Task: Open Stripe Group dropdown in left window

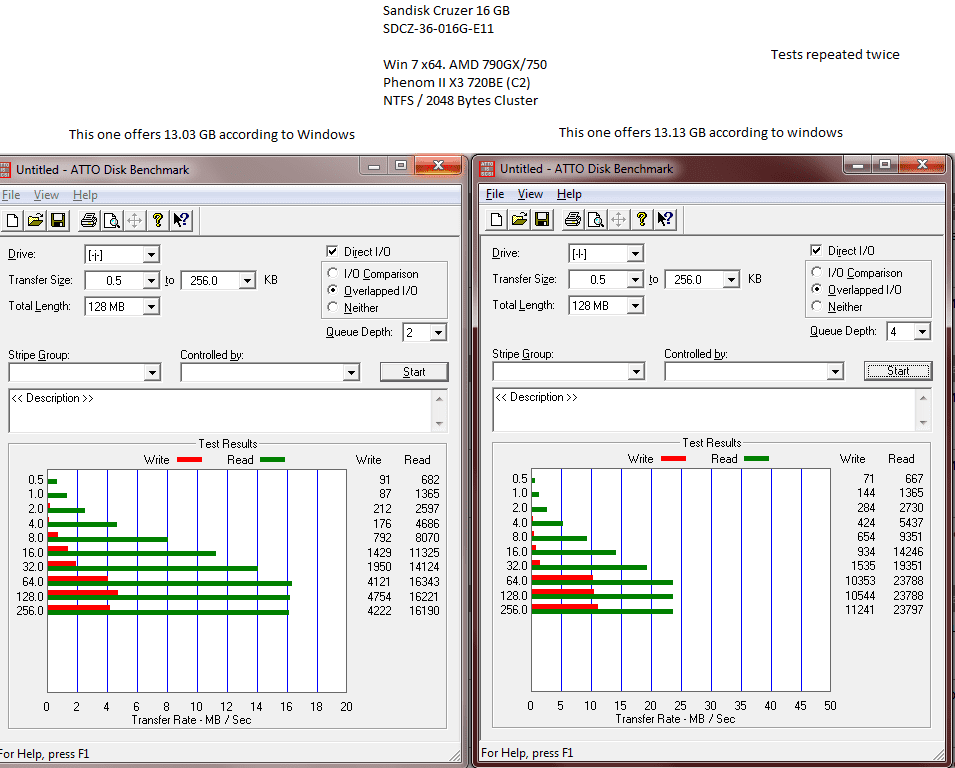Action: (152, 372)
